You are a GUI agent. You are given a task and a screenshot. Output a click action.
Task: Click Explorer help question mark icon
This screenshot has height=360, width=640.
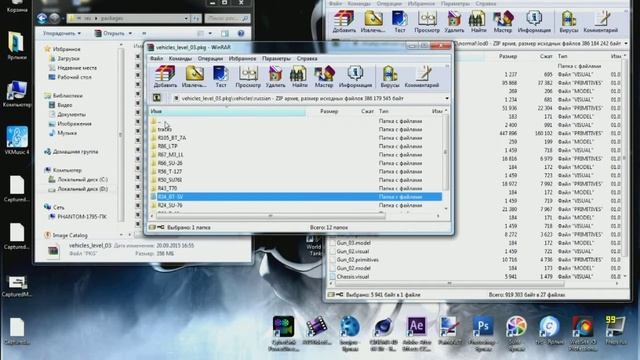tap(241, 33)
